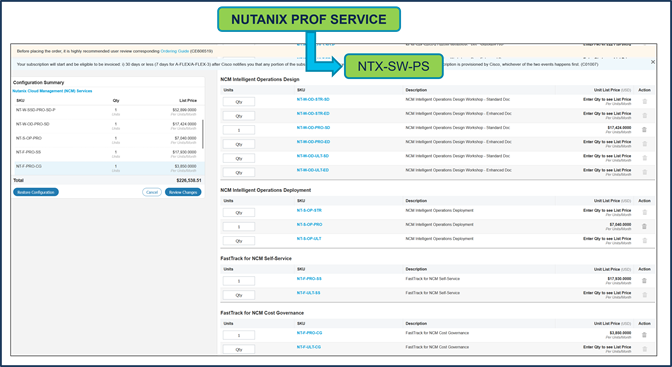Click trash icon for NT-W-OD-PRO-ED row

tap(644, 144)
